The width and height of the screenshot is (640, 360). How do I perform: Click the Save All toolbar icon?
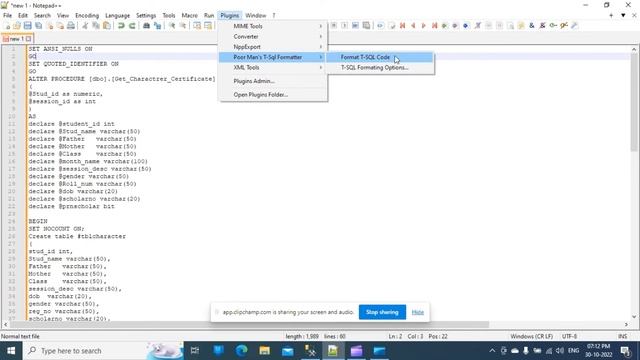pos(38,26)
